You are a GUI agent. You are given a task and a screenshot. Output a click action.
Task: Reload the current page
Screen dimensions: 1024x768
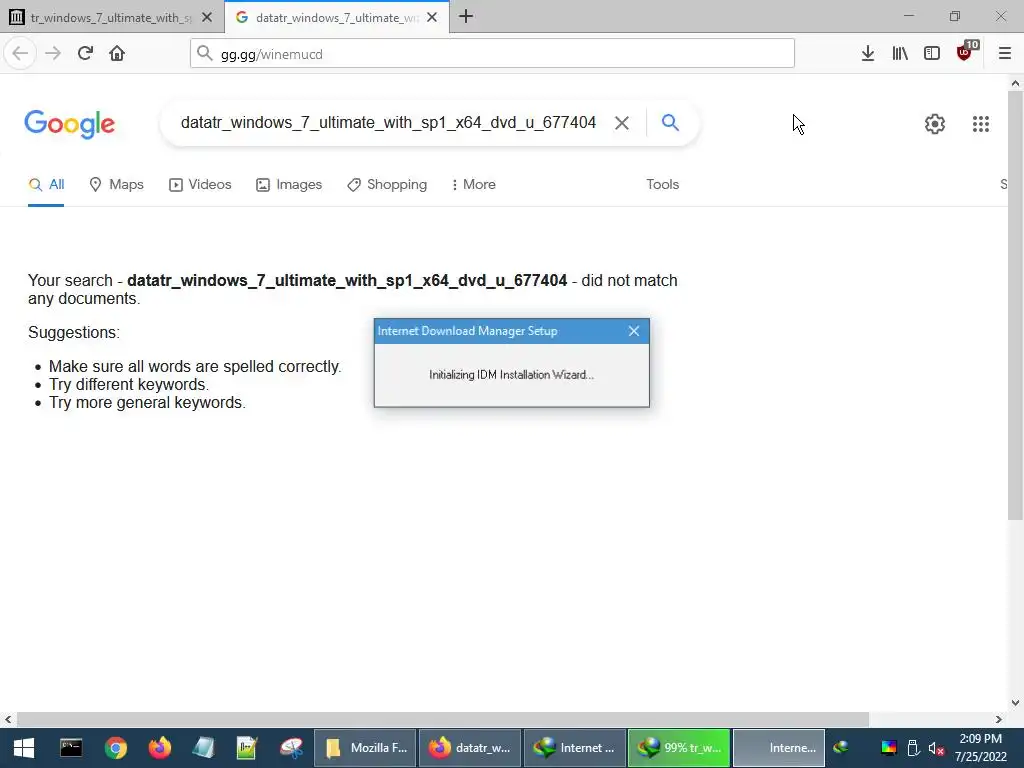[85, 54]
